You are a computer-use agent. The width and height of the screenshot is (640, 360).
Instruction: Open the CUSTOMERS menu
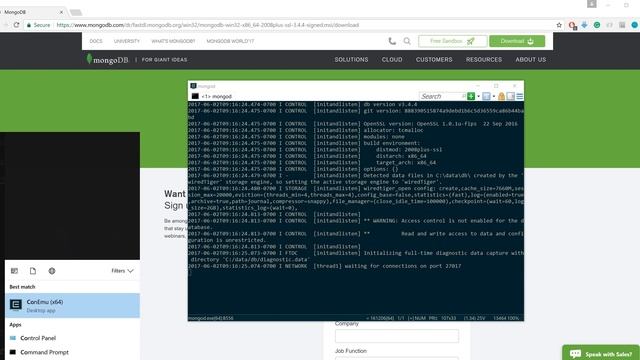(x=434, y=60)
